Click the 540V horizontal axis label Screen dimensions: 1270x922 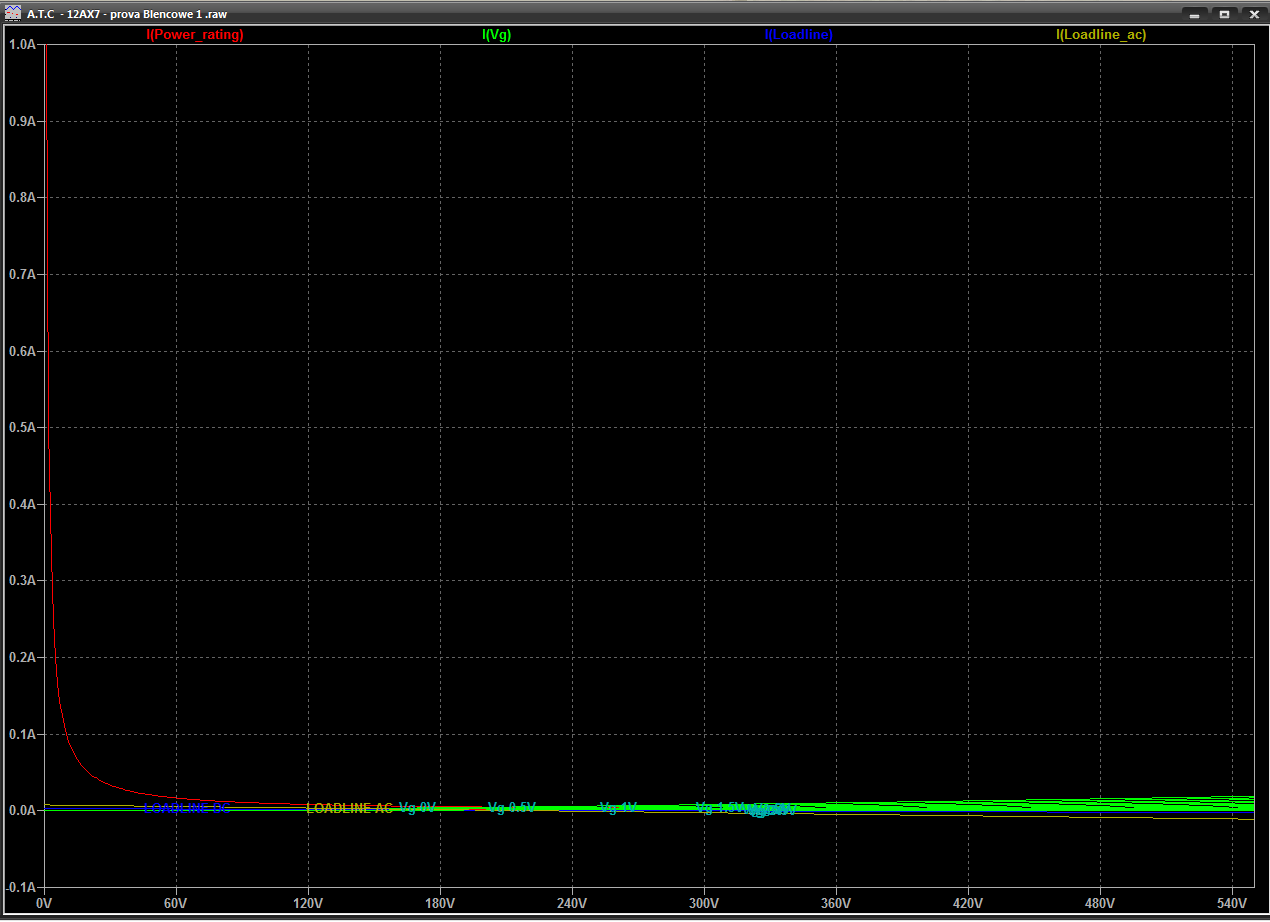(1231, 903)
